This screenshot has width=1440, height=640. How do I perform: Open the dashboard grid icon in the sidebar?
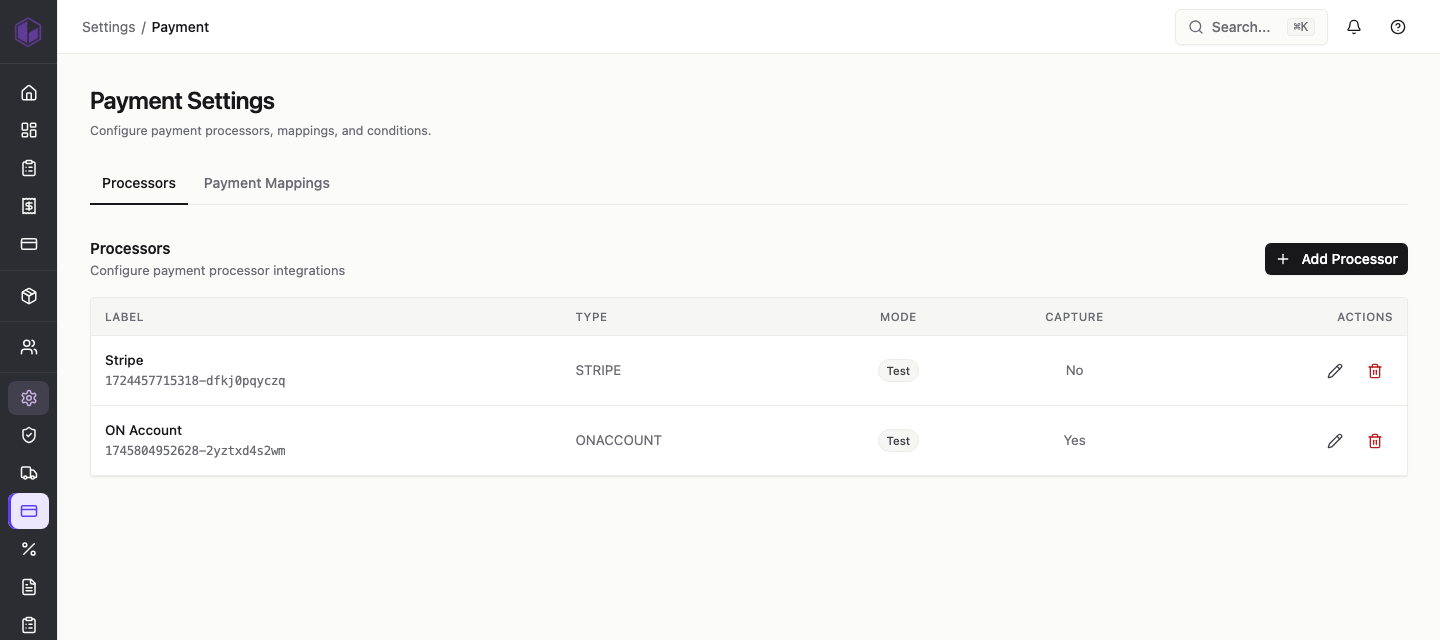(x=29, y=130)
